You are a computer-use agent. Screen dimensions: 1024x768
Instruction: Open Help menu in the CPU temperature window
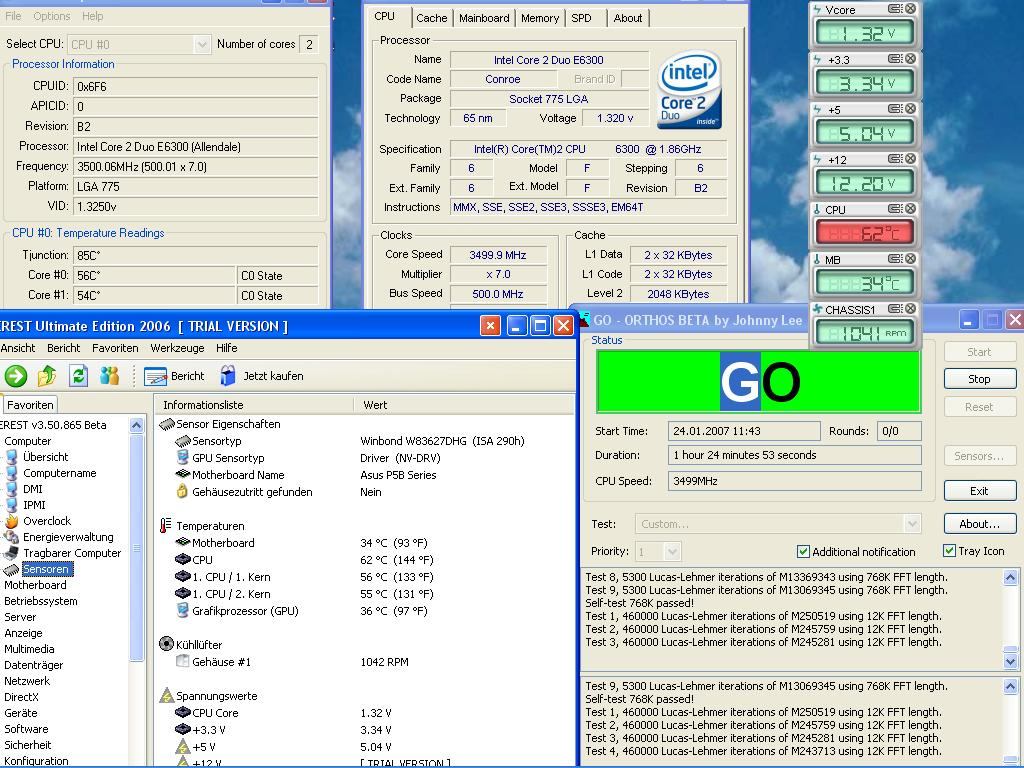(92, 16)
